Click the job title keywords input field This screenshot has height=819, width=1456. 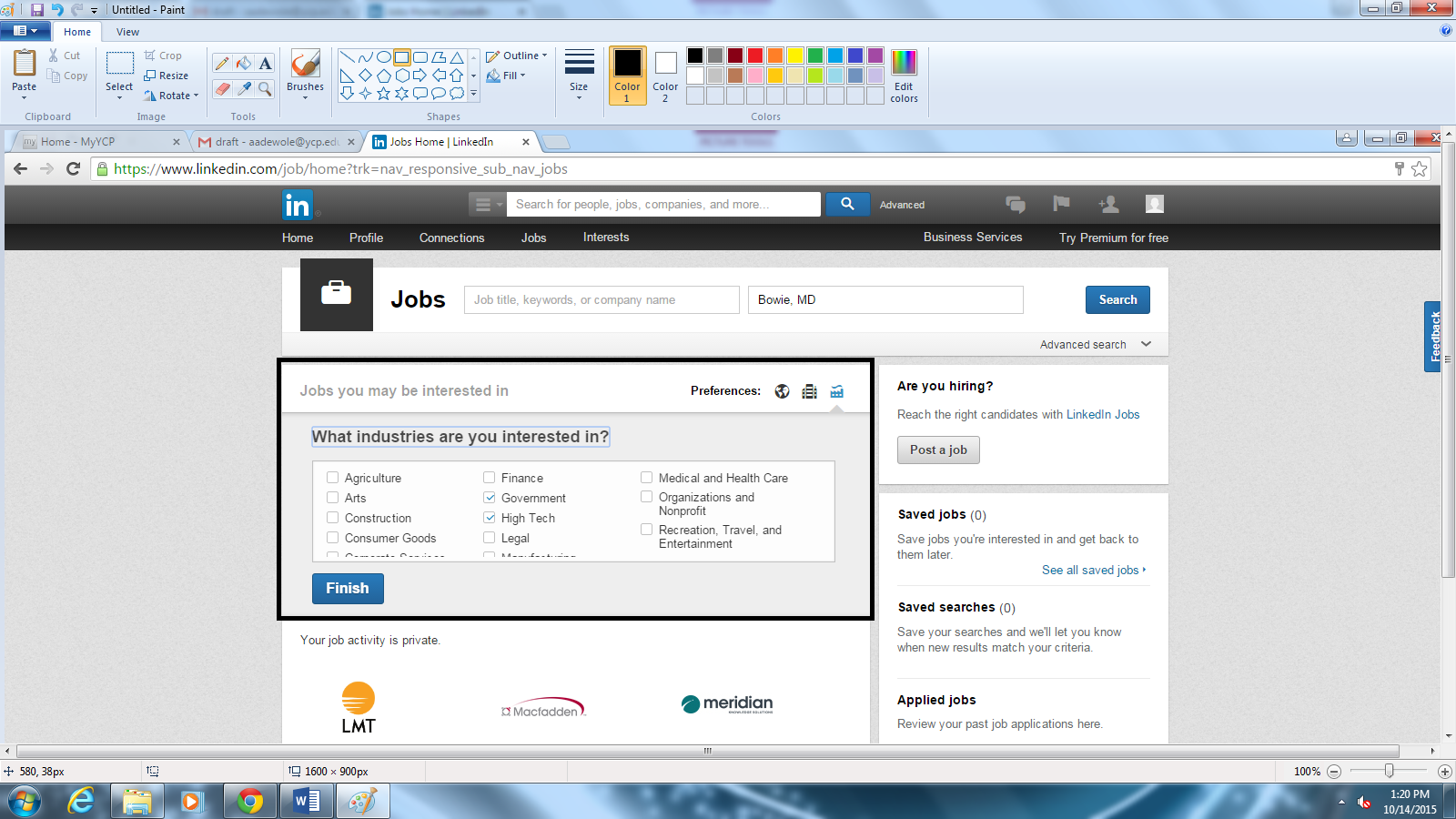click(x=602, y=300)
